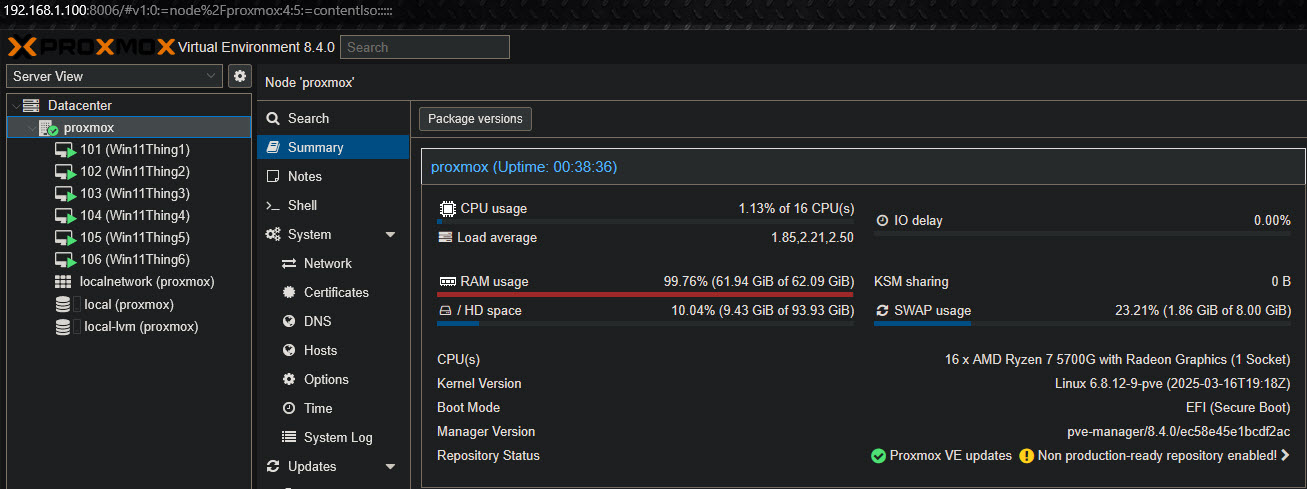Click the SWAP usage progress bar

click(1082, 323)
